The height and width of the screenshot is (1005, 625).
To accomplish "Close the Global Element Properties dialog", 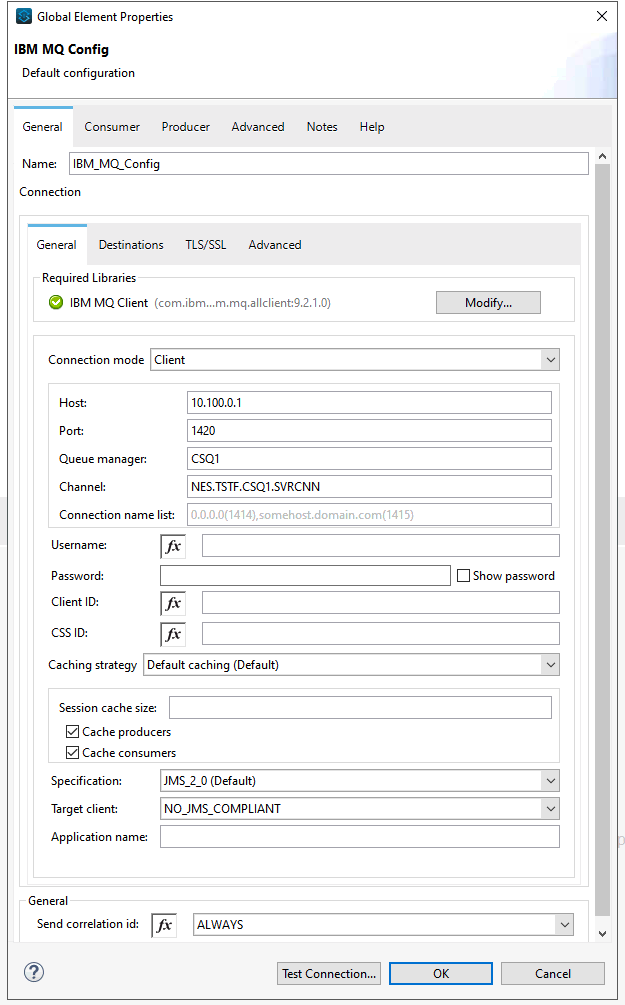I will (x=601, y=16).
